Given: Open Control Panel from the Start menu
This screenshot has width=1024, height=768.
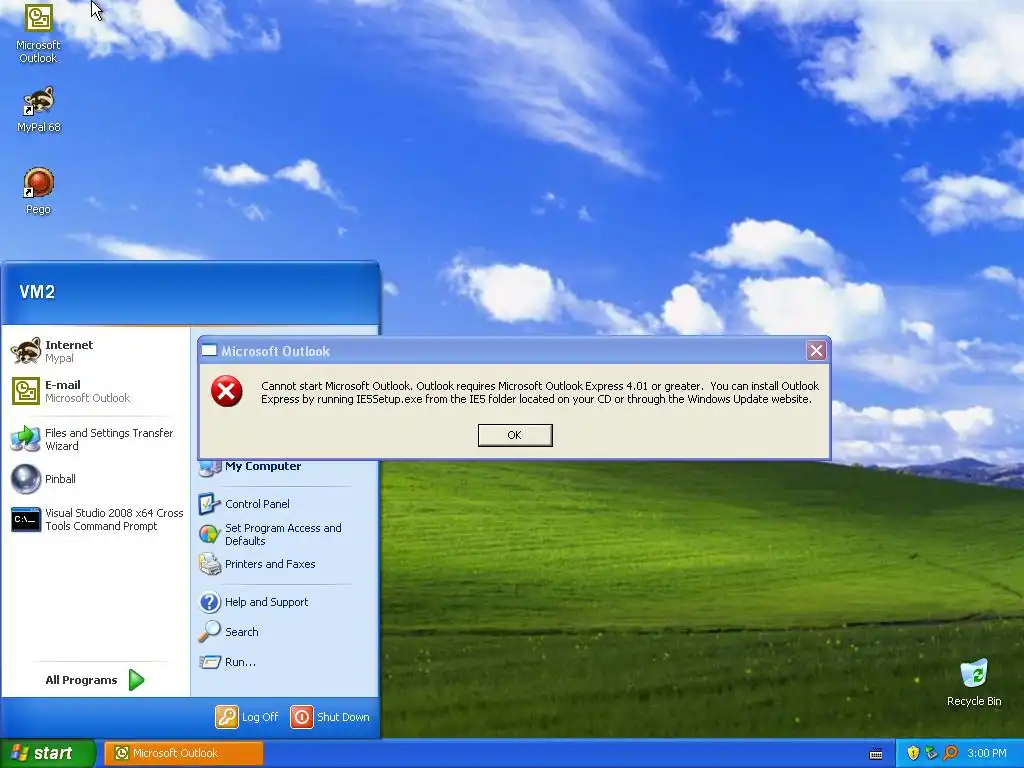Looking at the screenshot, I should click(257, 504).
